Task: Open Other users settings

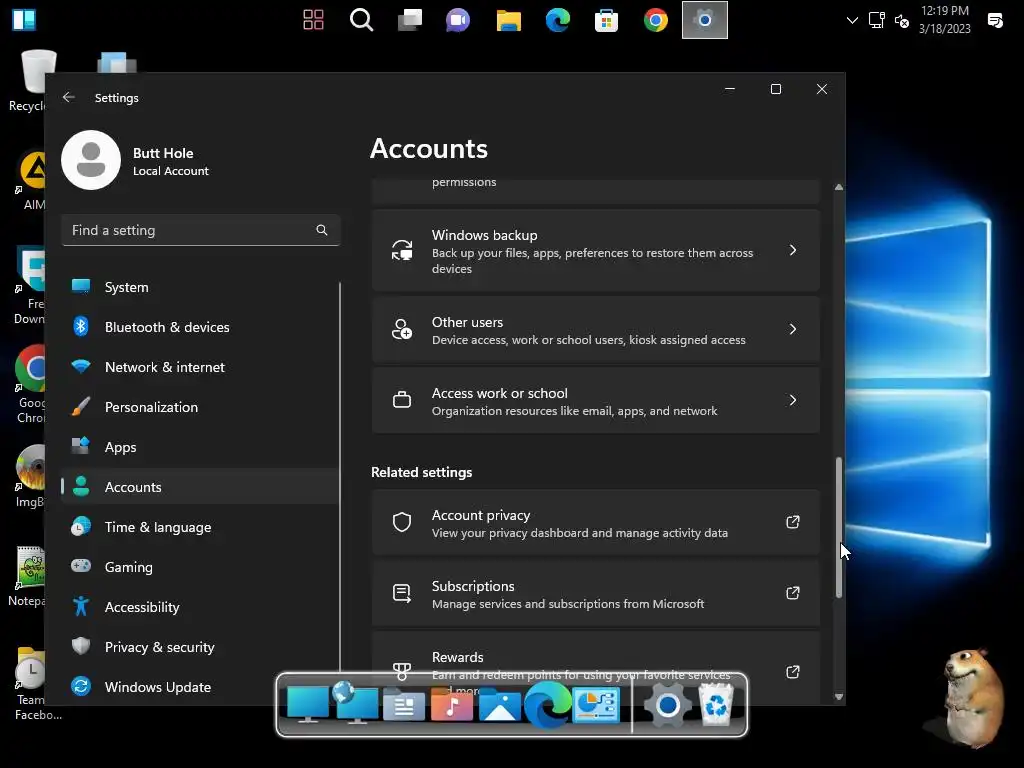Action: [596, 330]
